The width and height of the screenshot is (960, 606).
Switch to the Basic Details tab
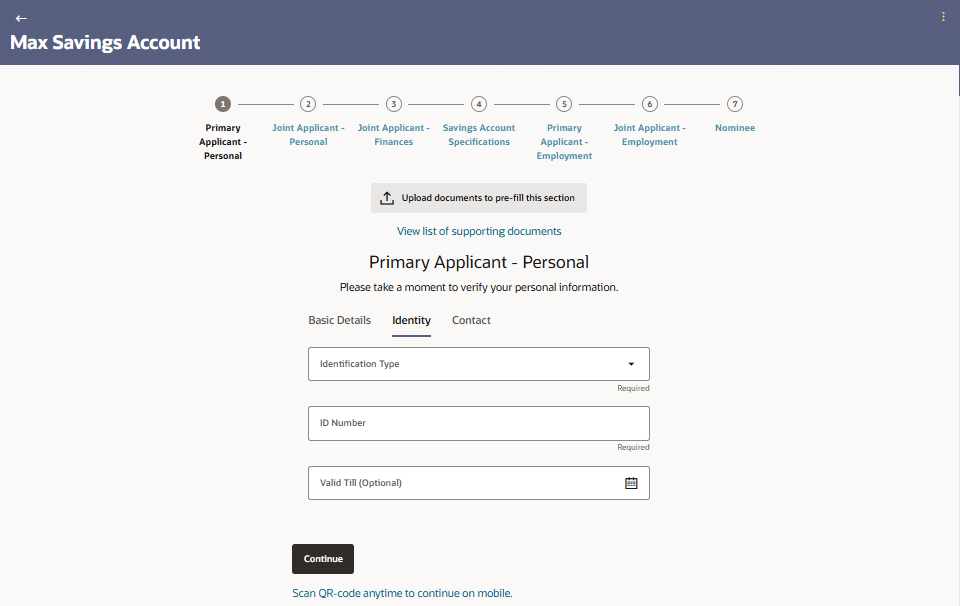tap(339, 321)
